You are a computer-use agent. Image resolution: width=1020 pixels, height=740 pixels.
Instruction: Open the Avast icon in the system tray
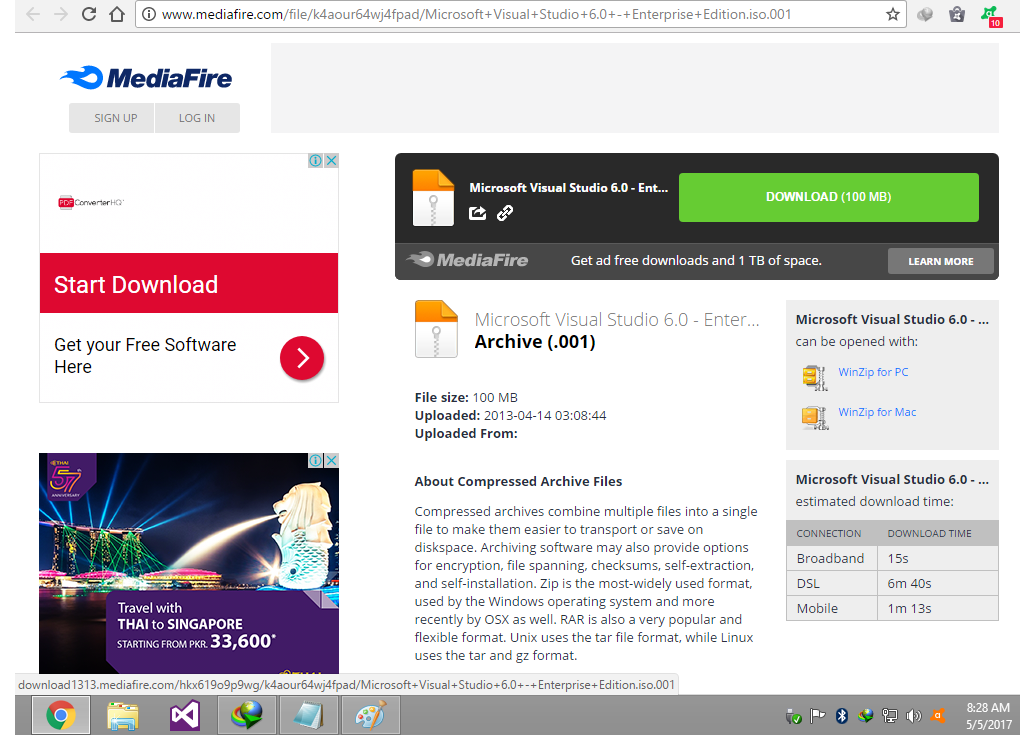(x=938, y=715)
